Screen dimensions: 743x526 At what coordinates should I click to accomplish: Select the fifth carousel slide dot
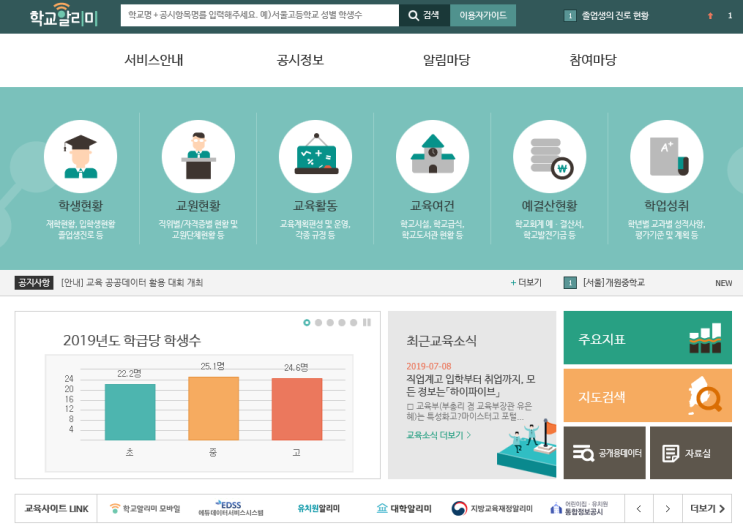point(353,323)
